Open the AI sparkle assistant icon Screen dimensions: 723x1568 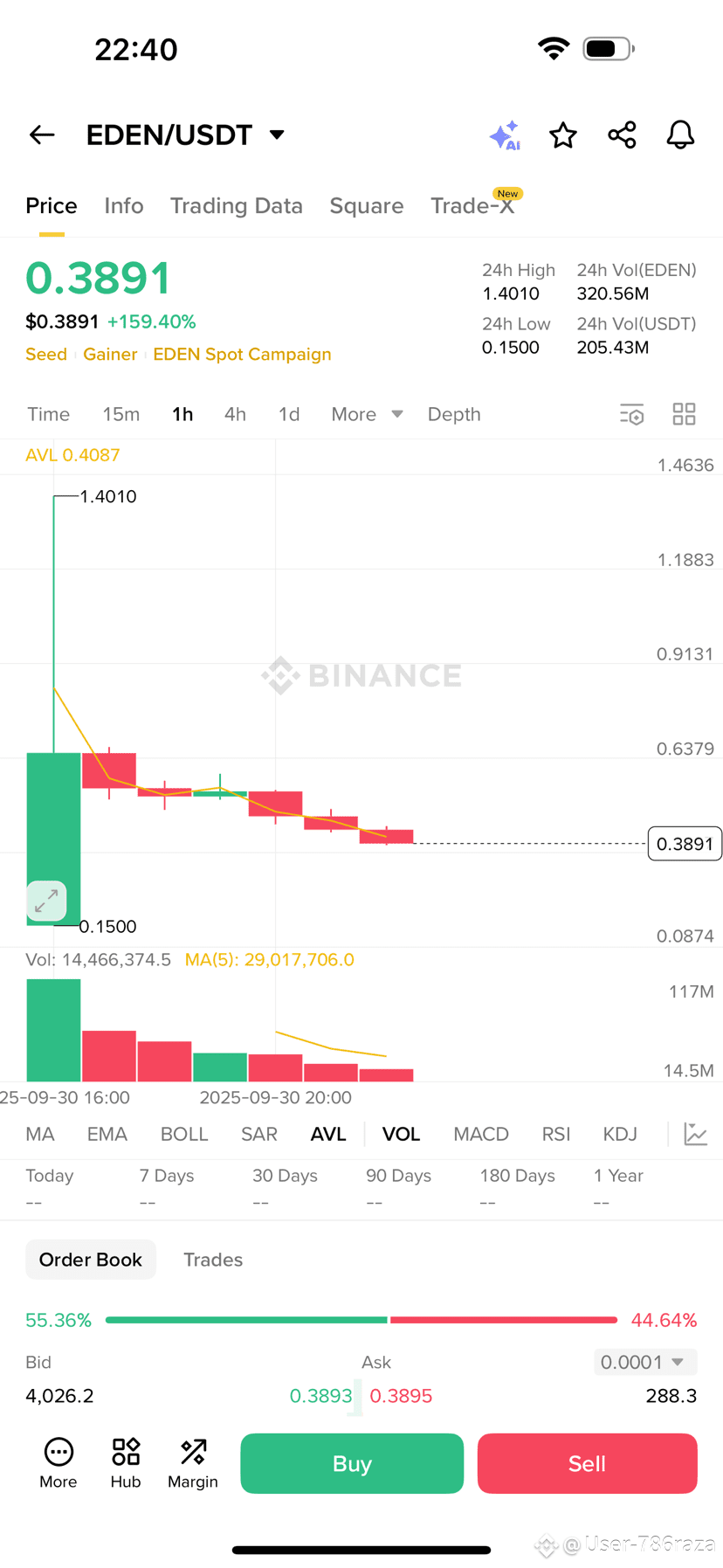(x=505, y=135)
